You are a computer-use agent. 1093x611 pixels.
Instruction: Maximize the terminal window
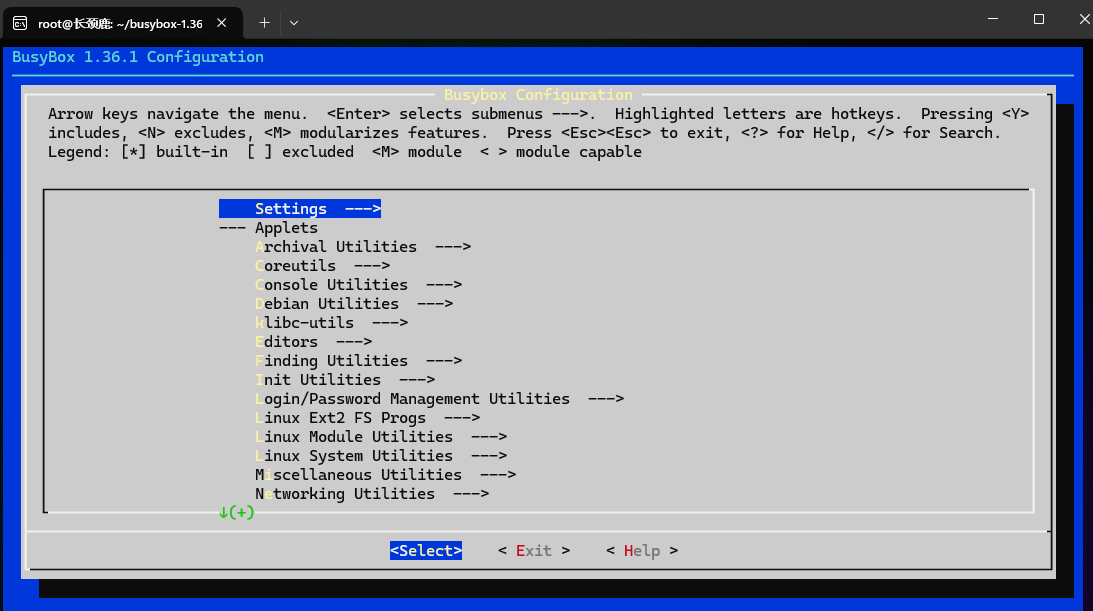[x=1039, y=19]
